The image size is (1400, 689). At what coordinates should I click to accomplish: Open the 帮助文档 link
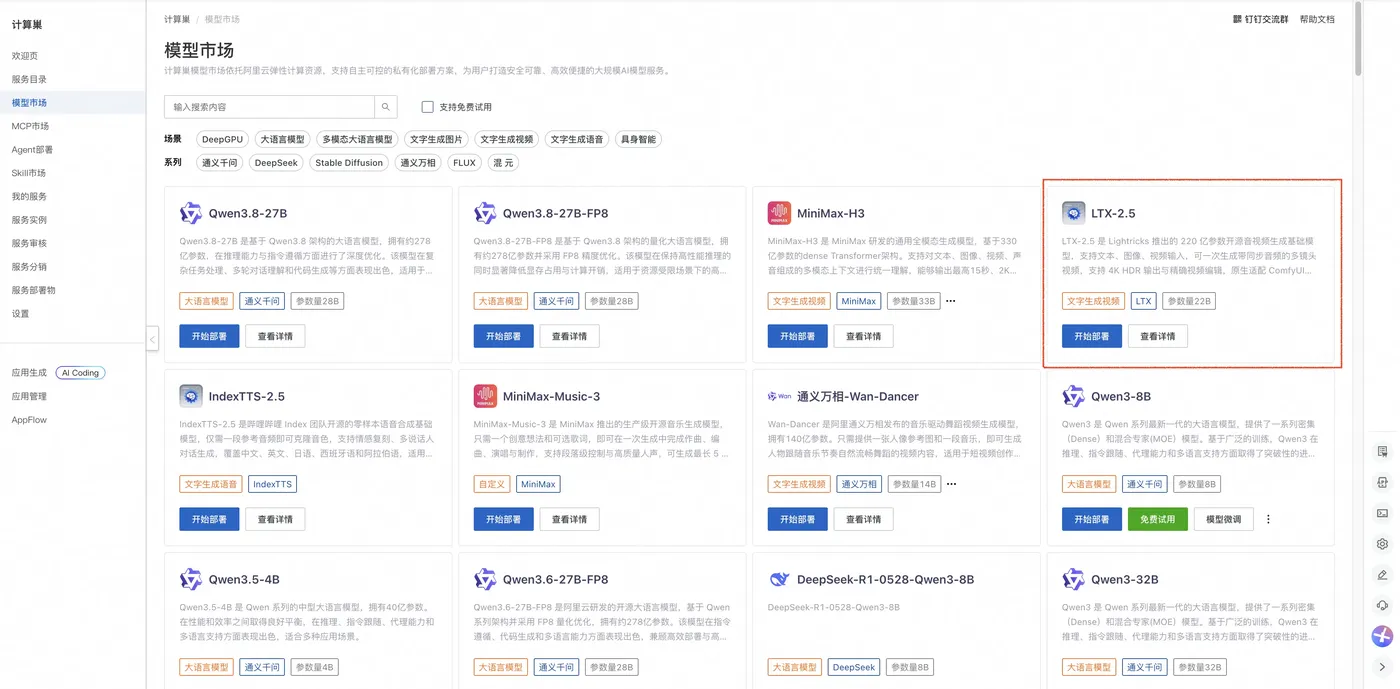pos(1317,19)
